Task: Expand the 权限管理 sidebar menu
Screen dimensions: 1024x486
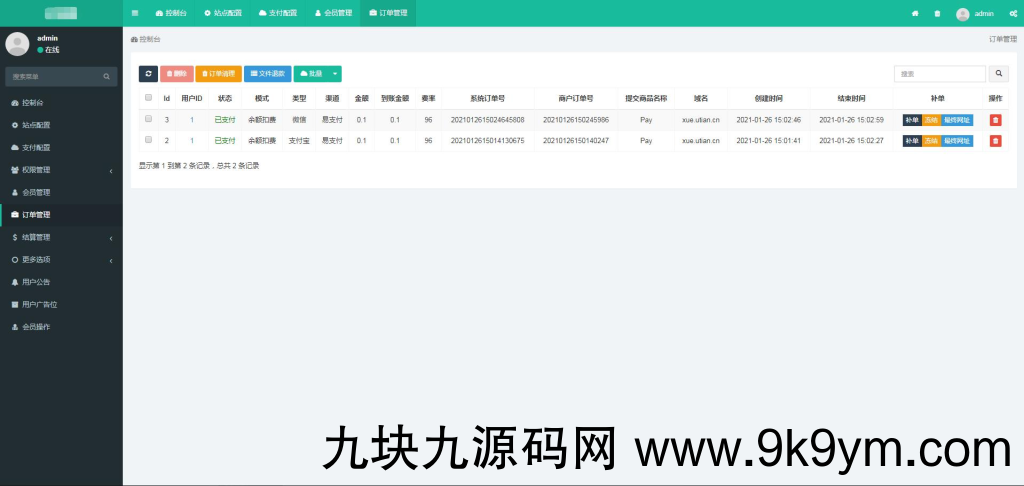Action: click(60, 170)
